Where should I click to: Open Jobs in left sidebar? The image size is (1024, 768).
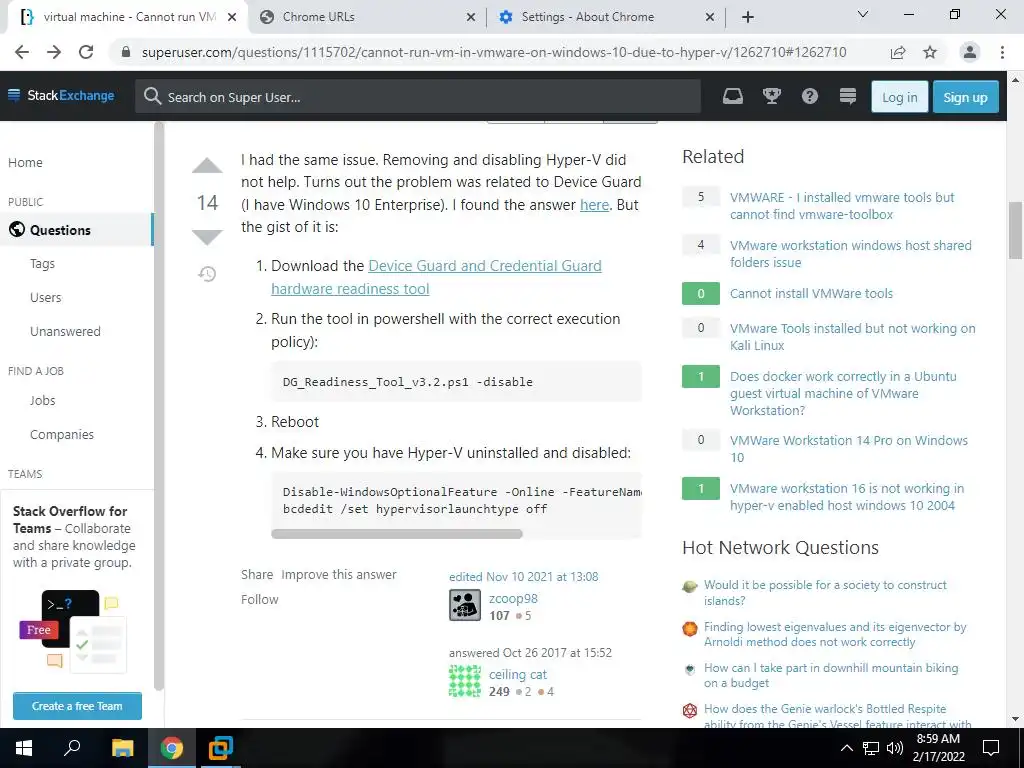tap(42, 401)
